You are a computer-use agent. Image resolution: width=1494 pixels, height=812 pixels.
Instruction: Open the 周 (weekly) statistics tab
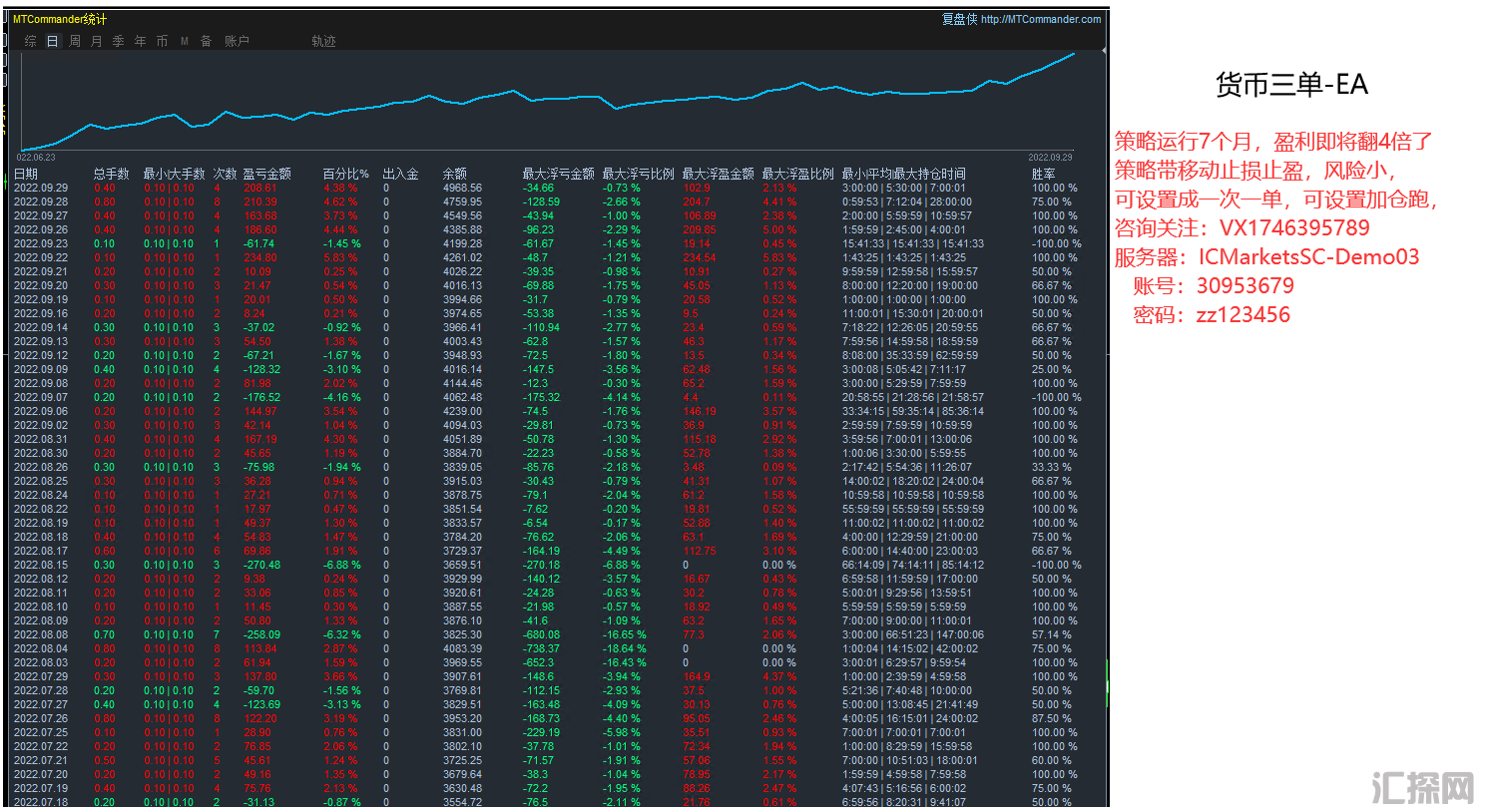75,41
